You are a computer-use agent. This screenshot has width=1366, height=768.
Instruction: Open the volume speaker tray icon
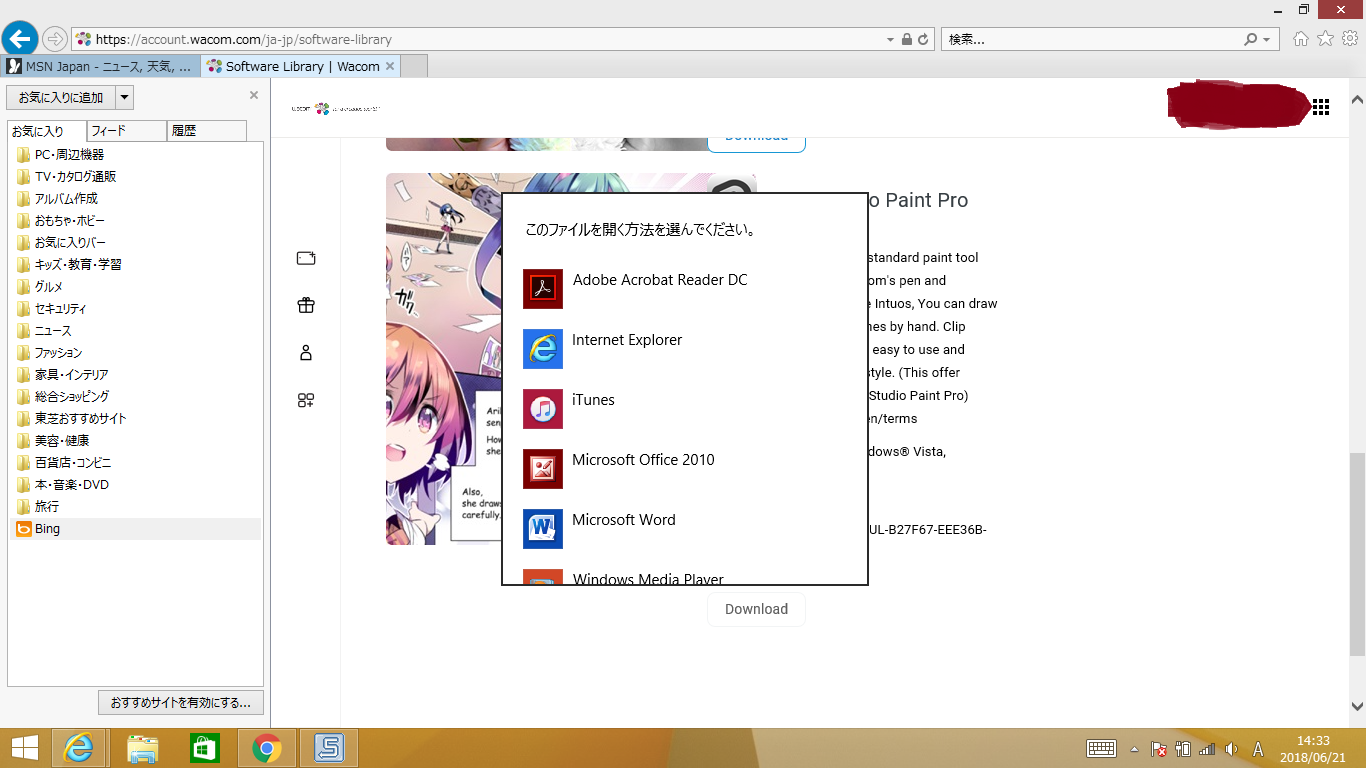[1231, 749]
